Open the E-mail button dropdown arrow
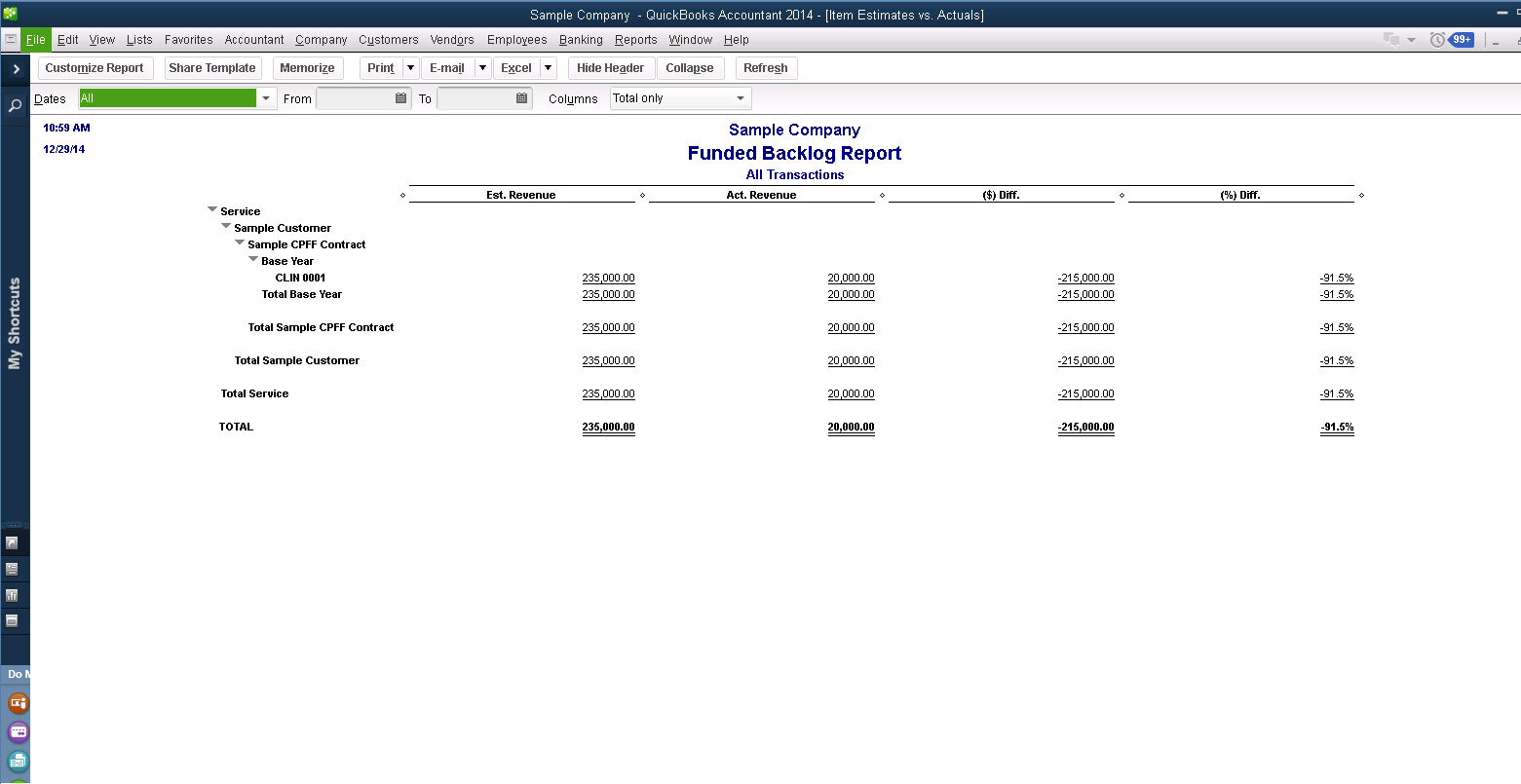 pyautogui.click(x=482, y=68)
